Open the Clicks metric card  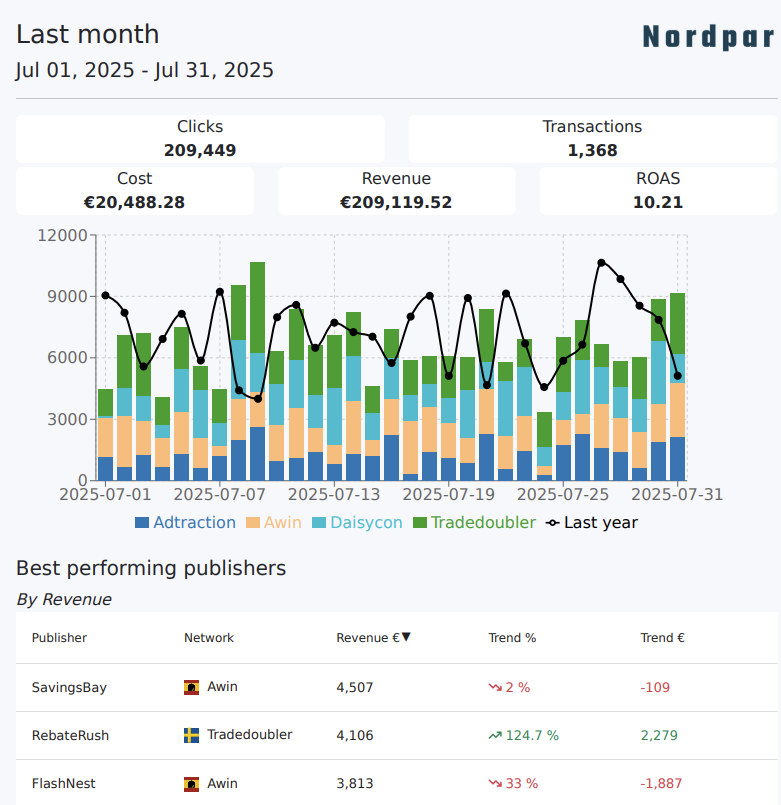pyautogui.click(x=200, y=139)
